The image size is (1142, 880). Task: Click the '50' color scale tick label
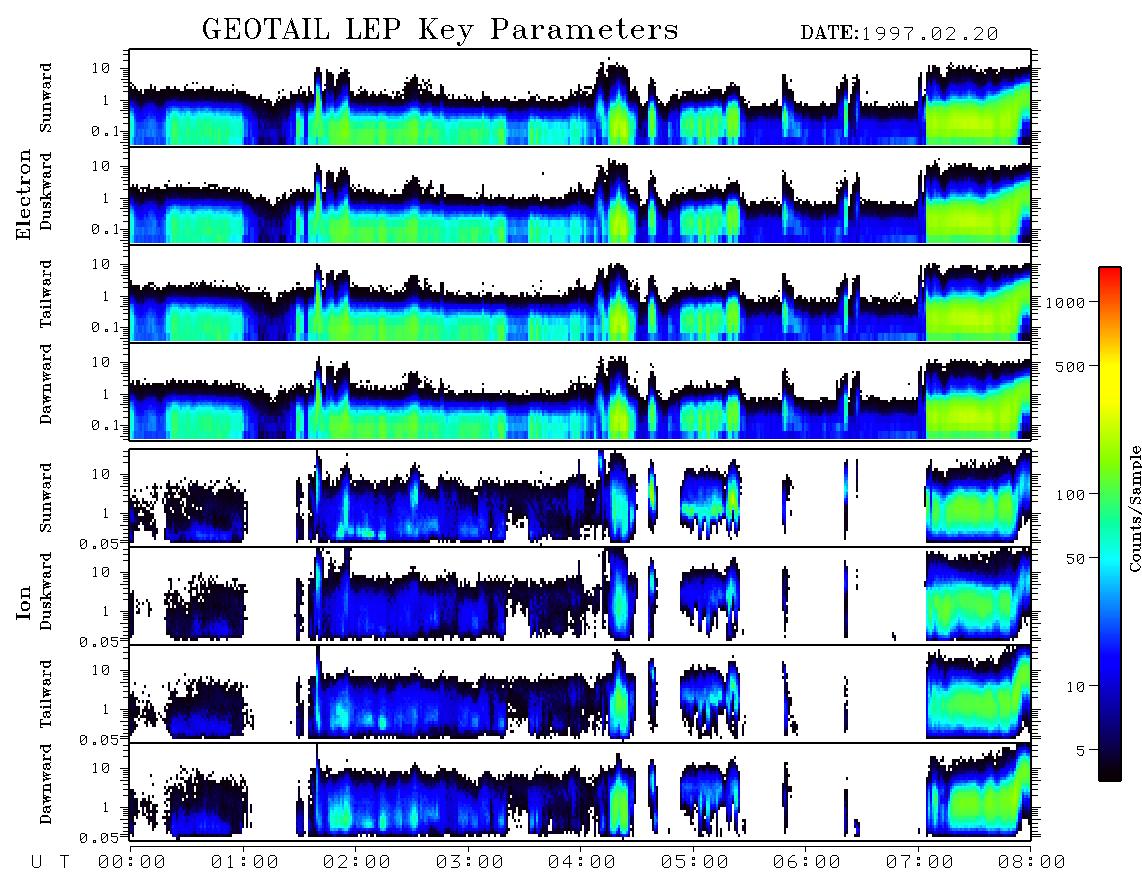pos(1075,559)
